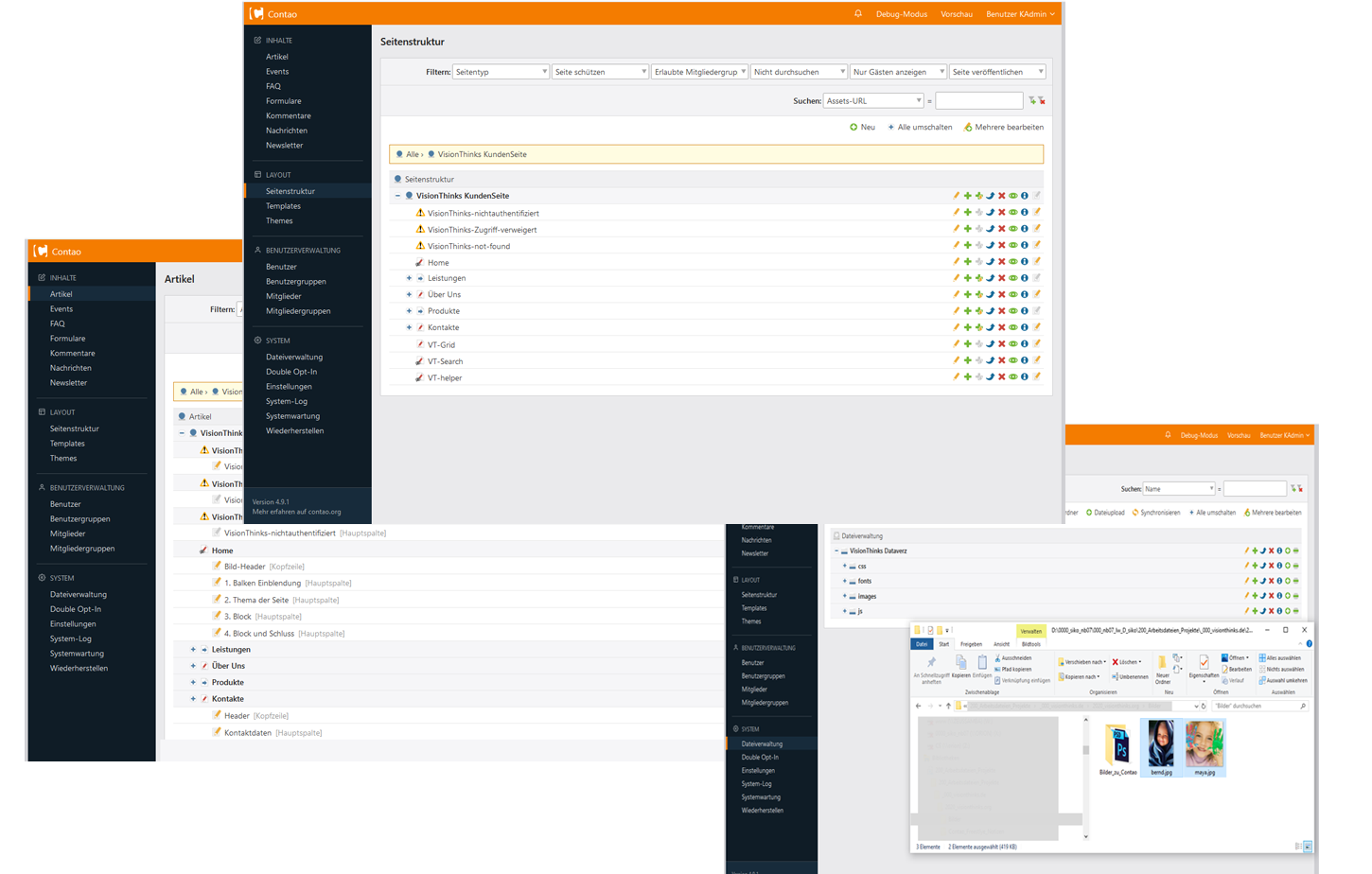Collapse the VisionThinks KundenSeite tree node
This screenshot has width=1372, height=874.
point(397,196)
